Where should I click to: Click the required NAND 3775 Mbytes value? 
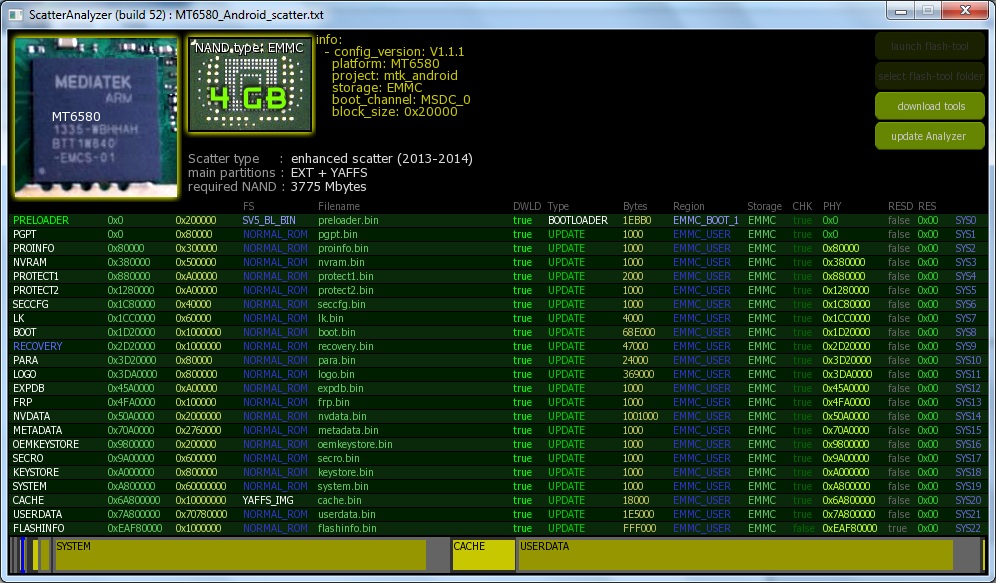tap(328, 187)
